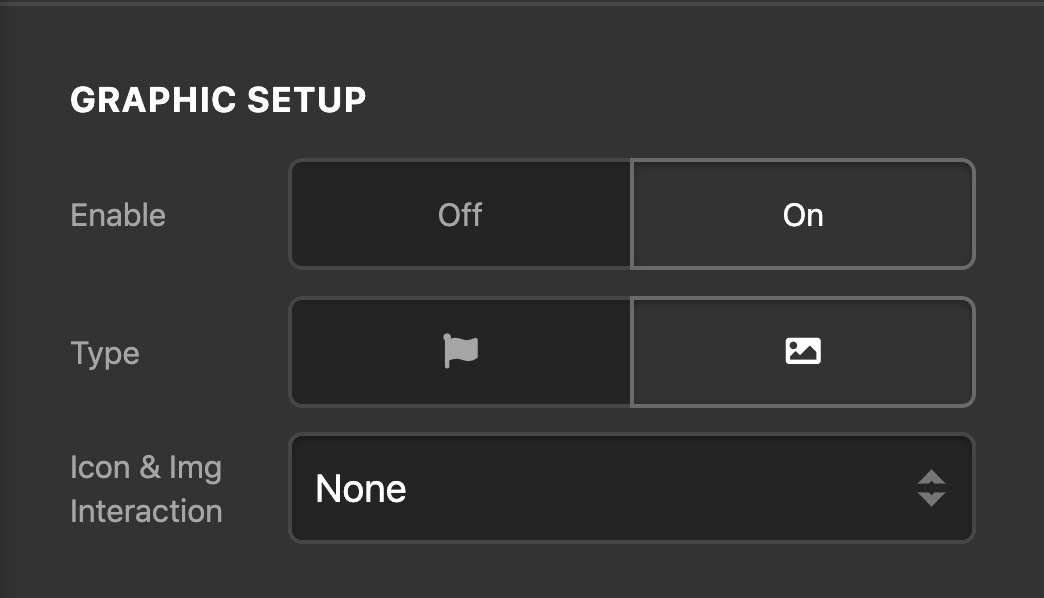Screen dimensions: 1044x598
Task: Select the image picture graphic type
Action: click(802, 352)
